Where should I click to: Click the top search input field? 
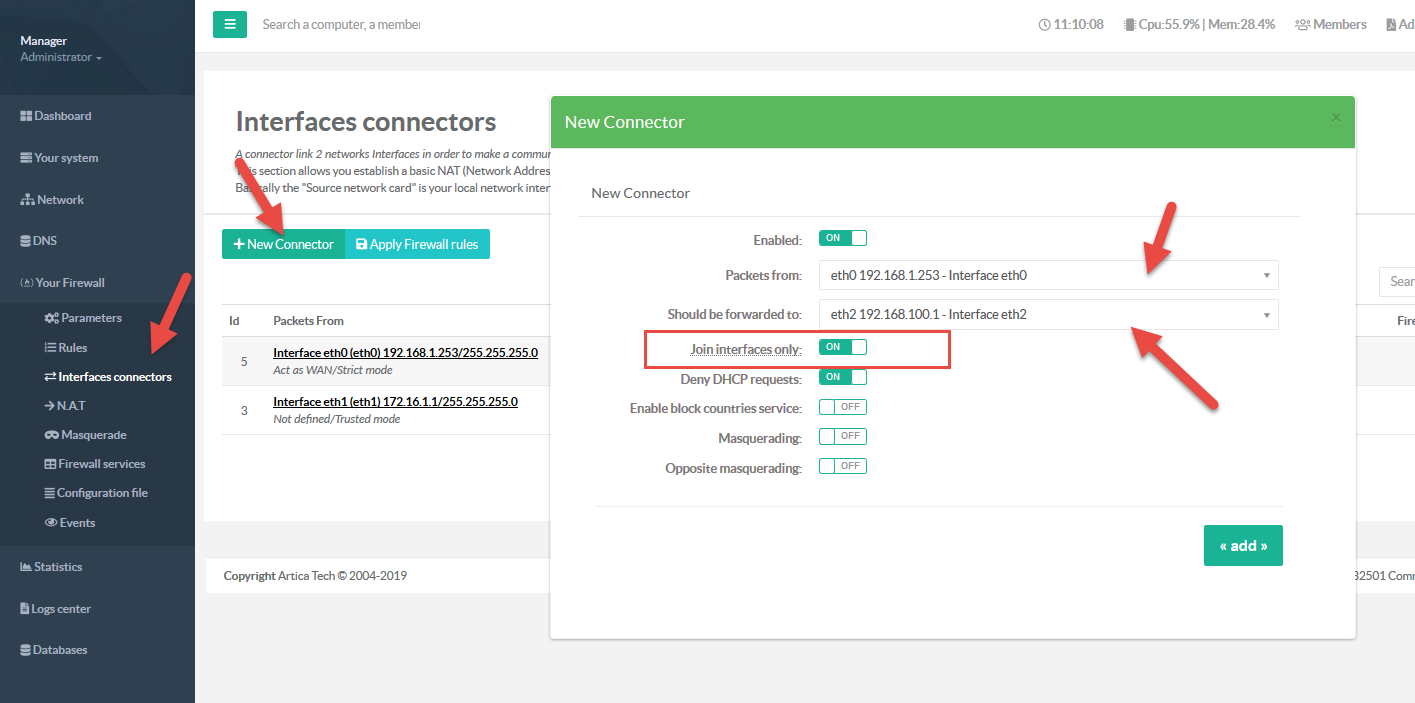pos(340,24)
